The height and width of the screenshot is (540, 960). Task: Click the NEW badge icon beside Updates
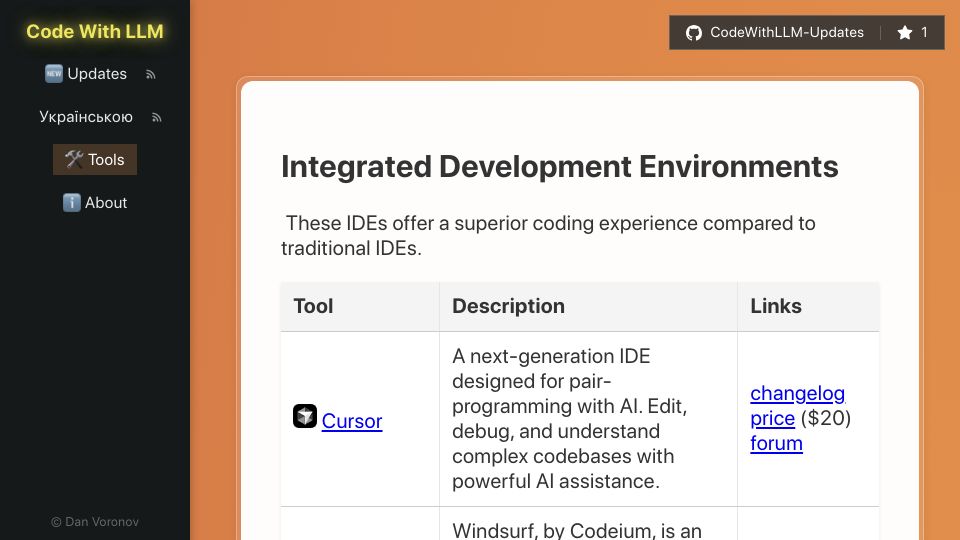pos(54,73)
